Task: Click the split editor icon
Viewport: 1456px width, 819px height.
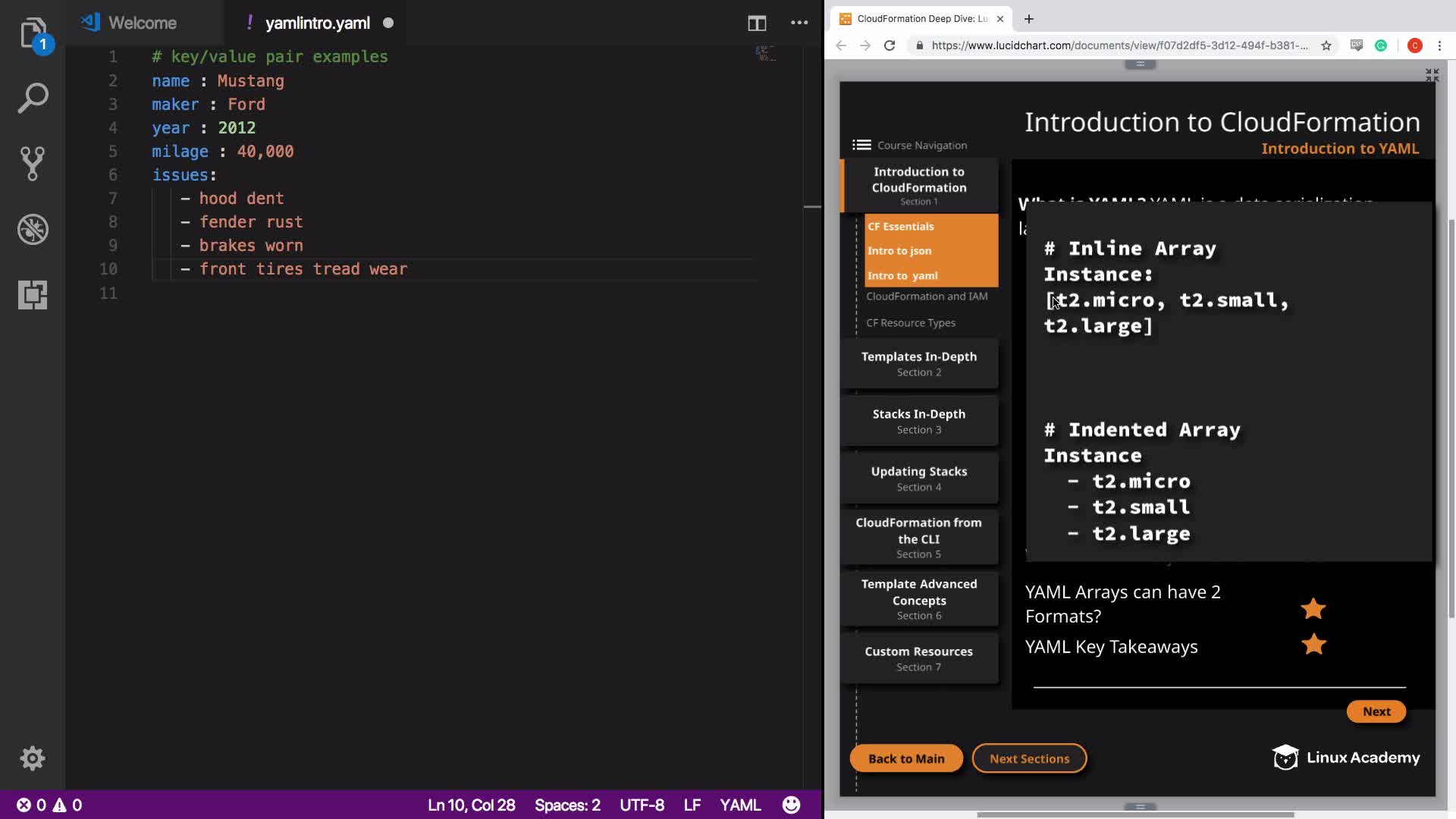Action: pos(756,23)
